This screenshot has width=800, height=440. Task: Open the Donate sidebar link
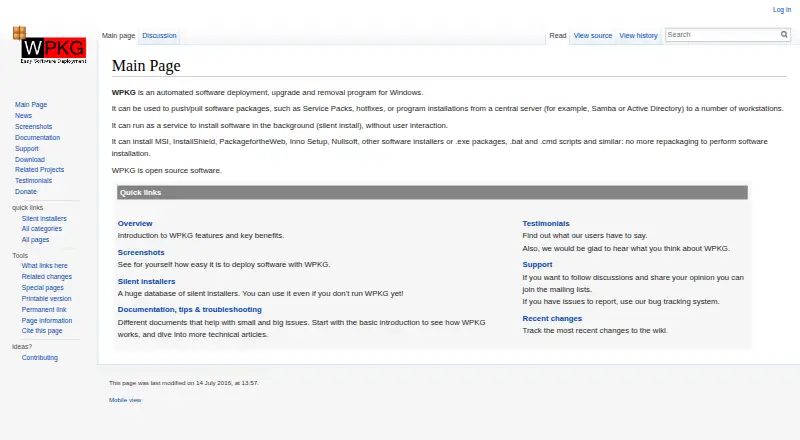[x=26, y=192]
